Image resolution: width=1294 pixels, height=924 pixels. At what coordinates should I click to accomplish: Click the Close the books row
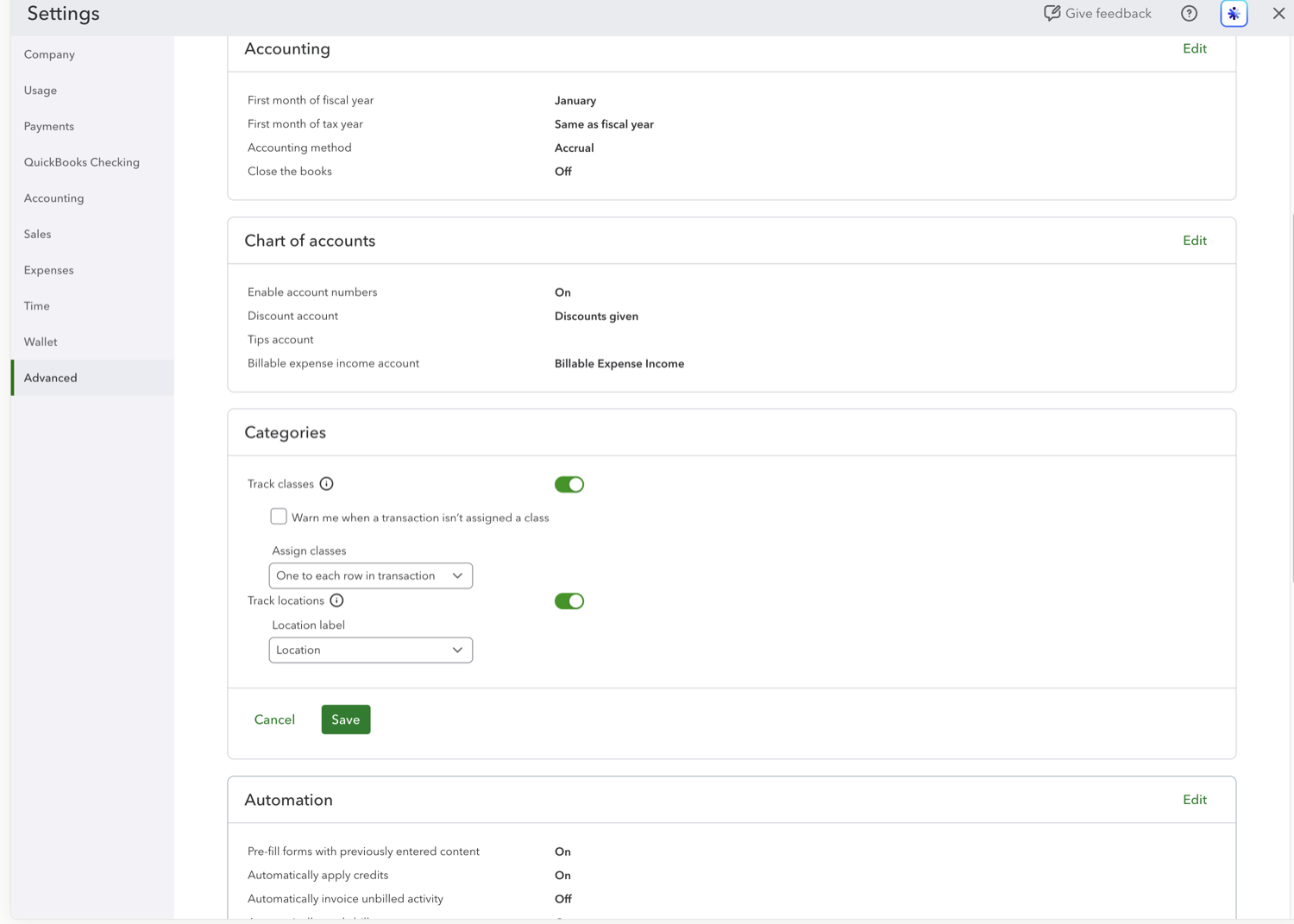tap(732, 172)
